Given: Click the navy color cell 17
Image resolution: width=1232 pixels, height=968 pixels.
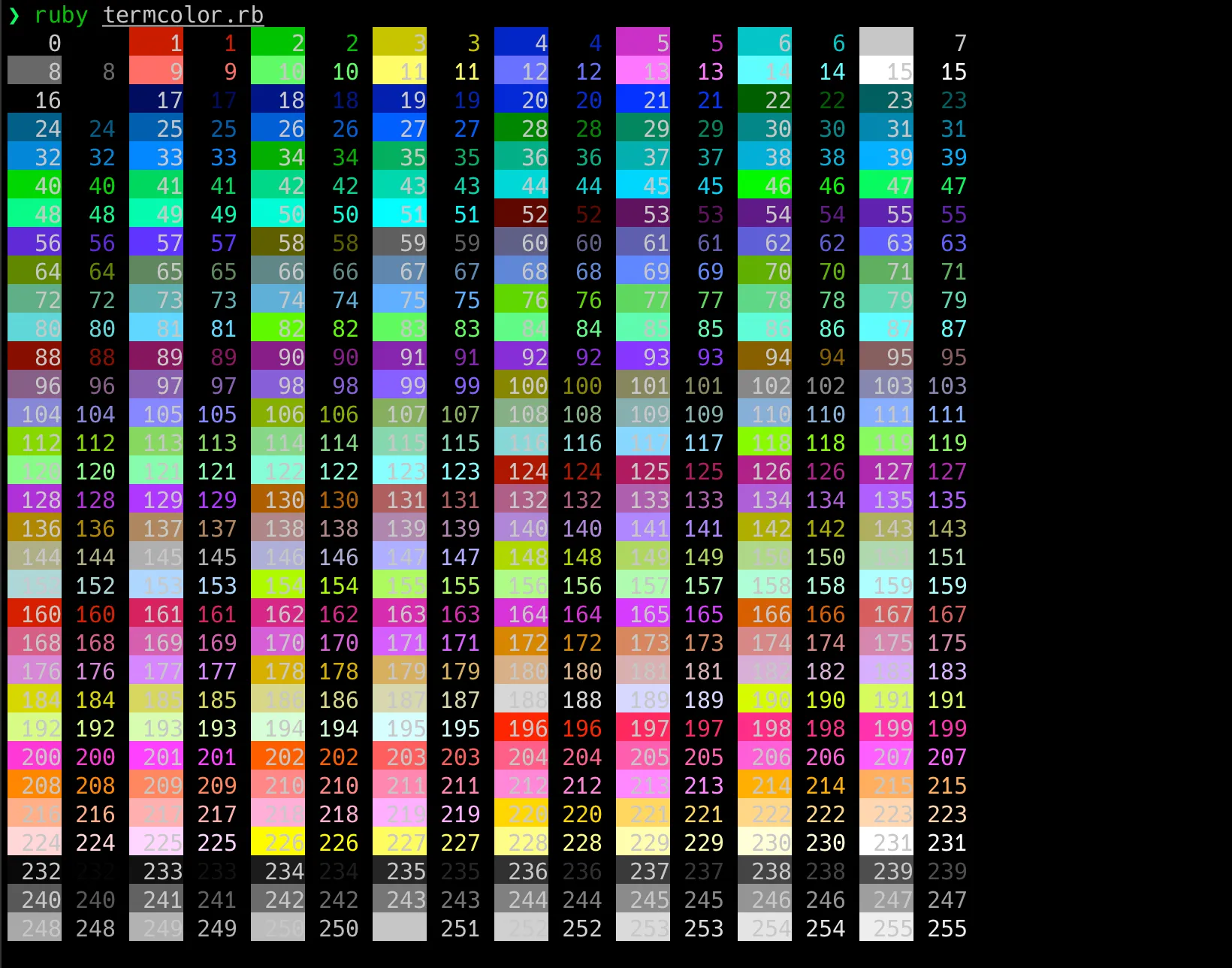Looking at the screenshot, I should pos(156,101).
